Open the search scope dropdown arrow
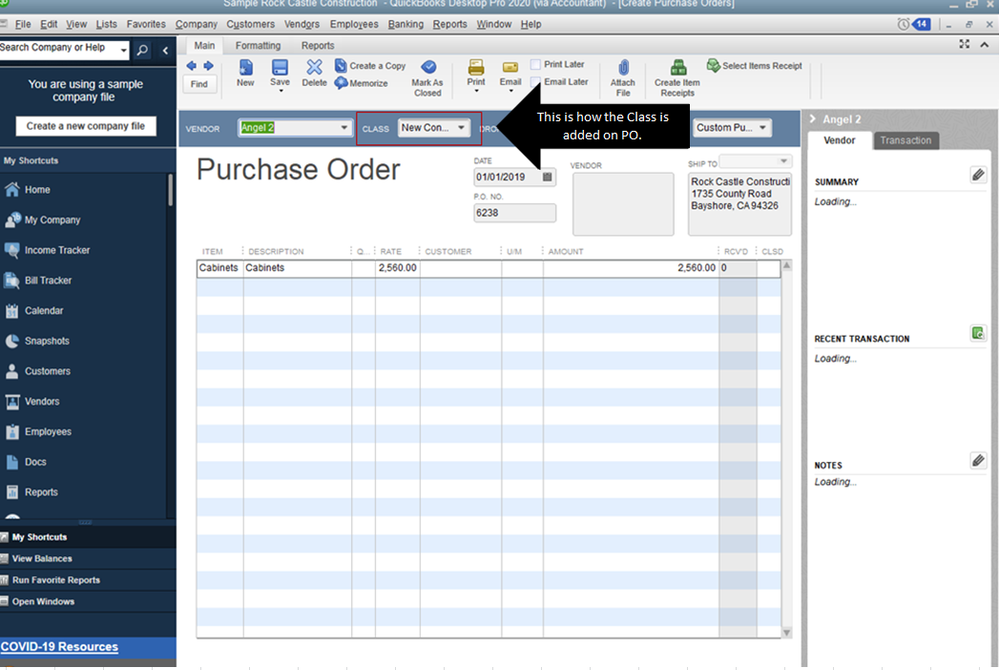Viewport: 999px width, 670px height. tap(124, 50)
